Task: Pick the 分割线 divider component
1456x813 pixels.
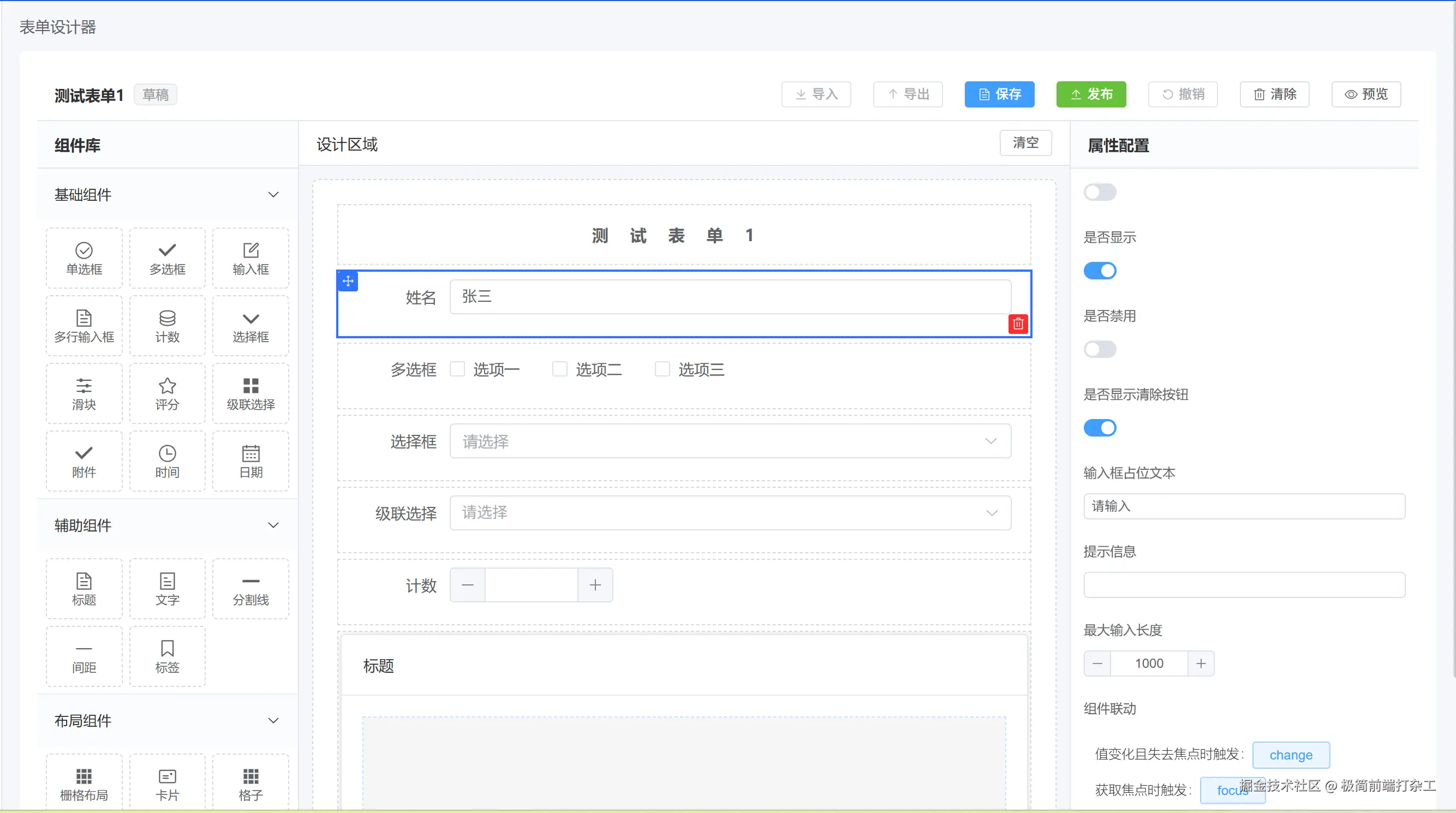Action: (x=250, y=589)
